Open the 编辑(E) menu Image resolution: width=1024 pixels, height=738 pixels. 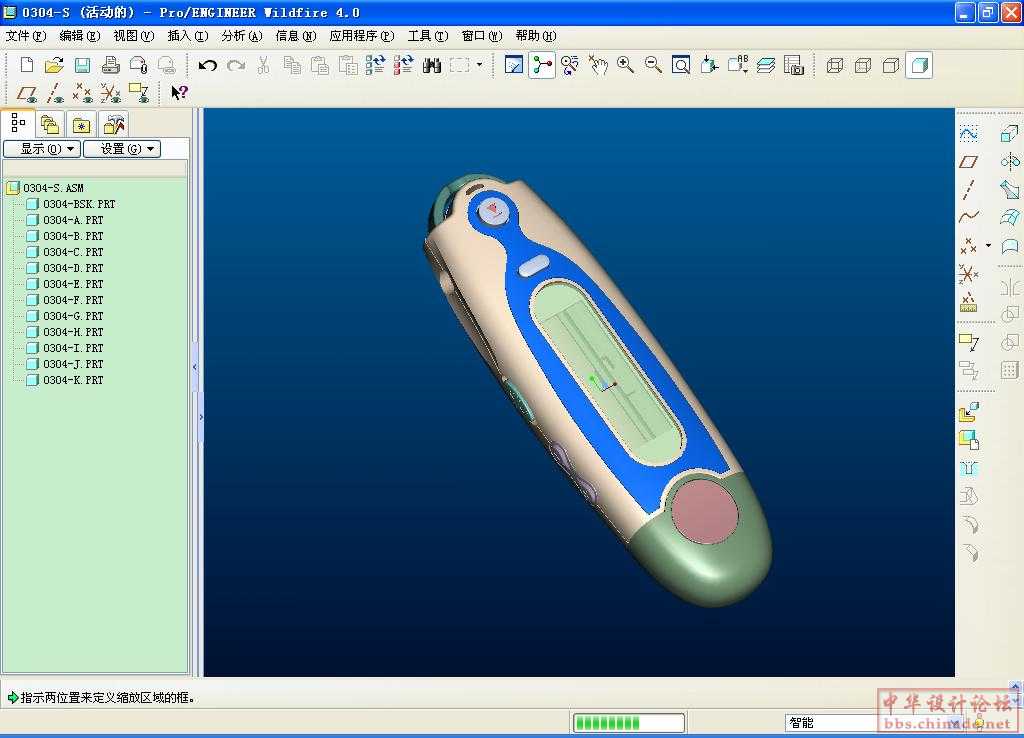click(x=80, y=36)
